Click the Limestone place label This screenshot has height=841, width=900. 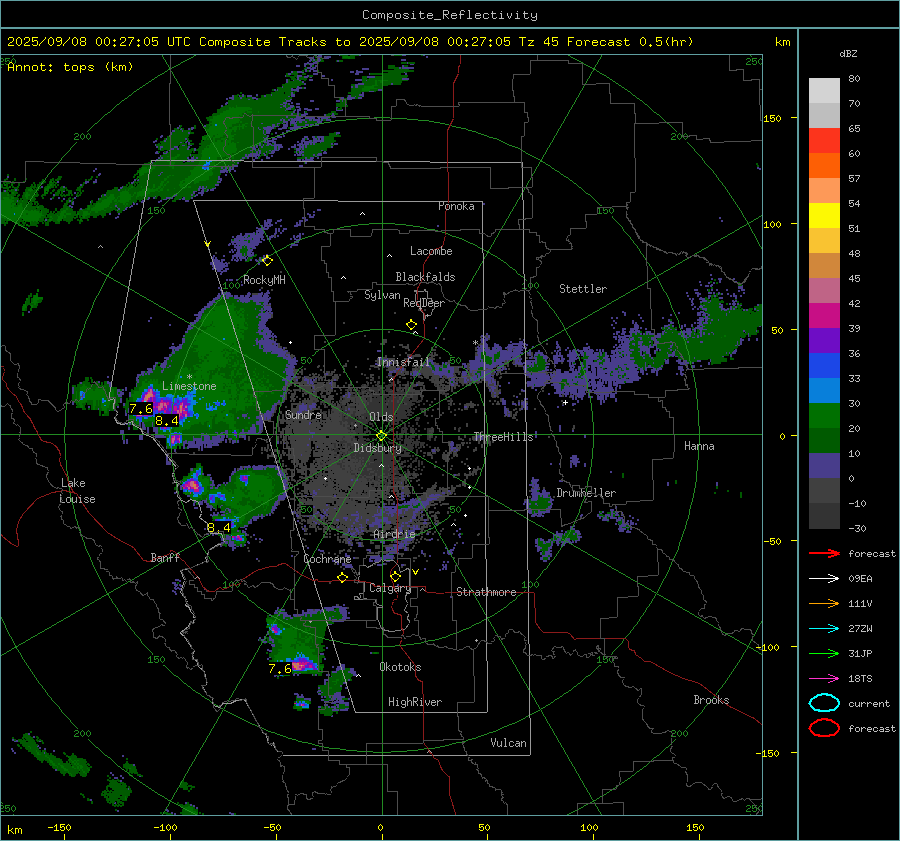[189, 386]
